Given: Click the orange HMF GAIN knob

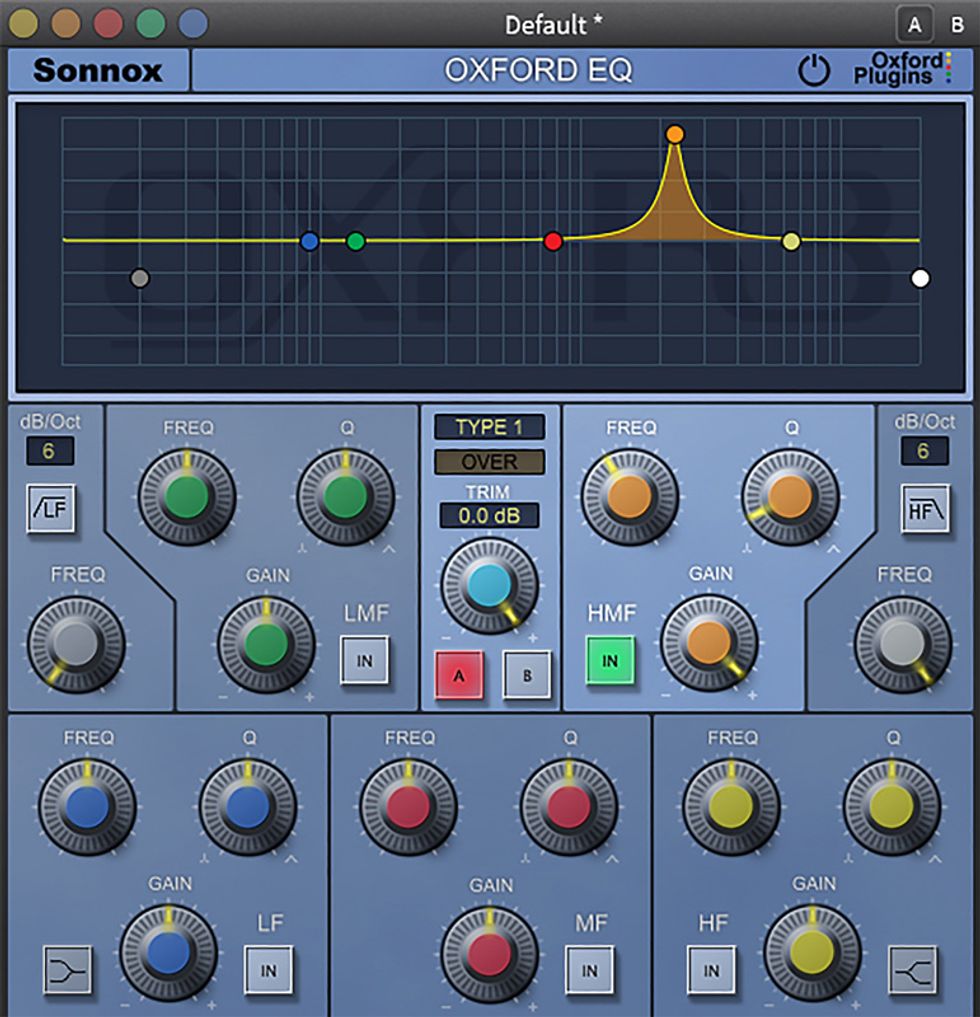Looking at the screenshot, I should coord(710,643).
